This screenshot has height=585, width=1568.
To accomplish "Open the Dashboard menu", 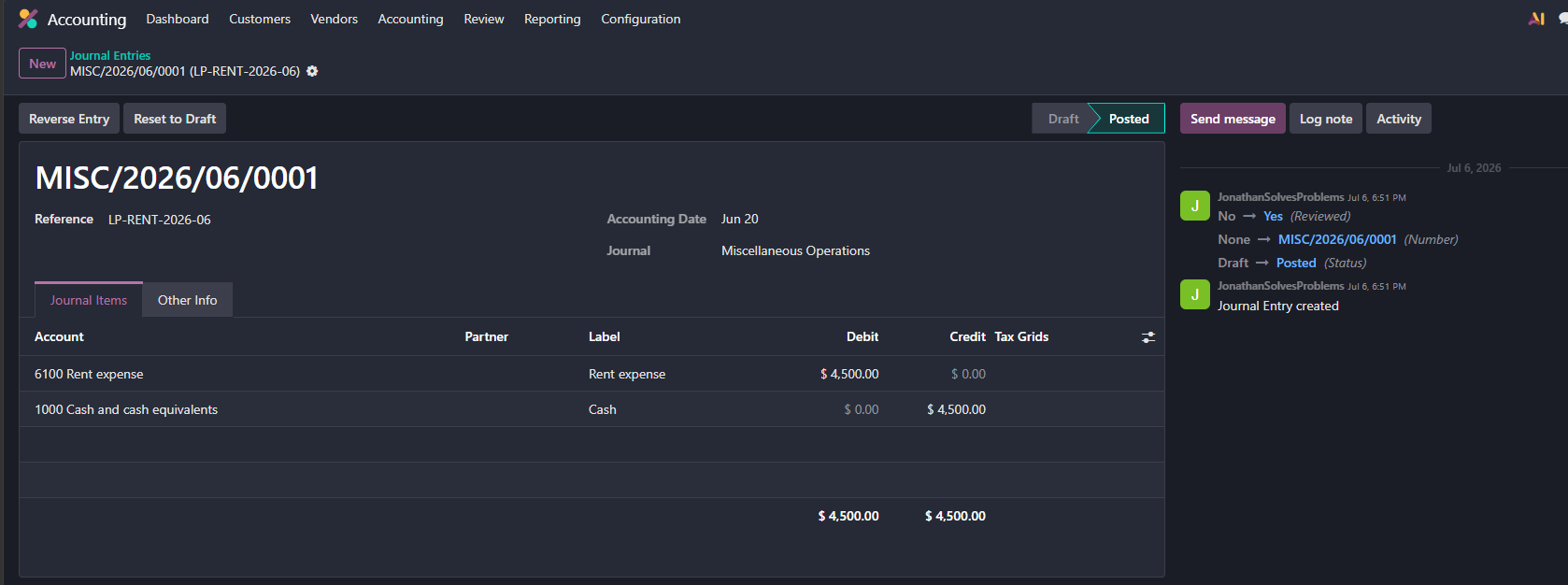I will (x=178, y=19).
